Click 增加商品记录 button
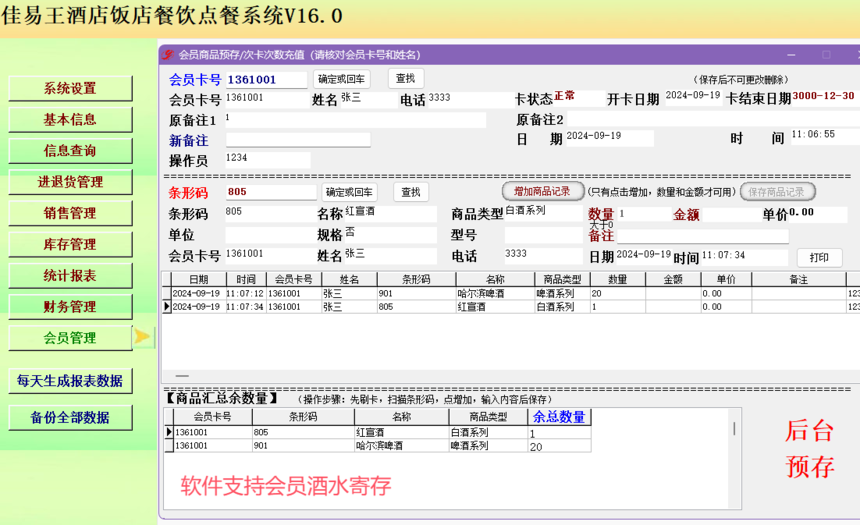The width and height of the screenshot is (860, 525). (542, 191)
